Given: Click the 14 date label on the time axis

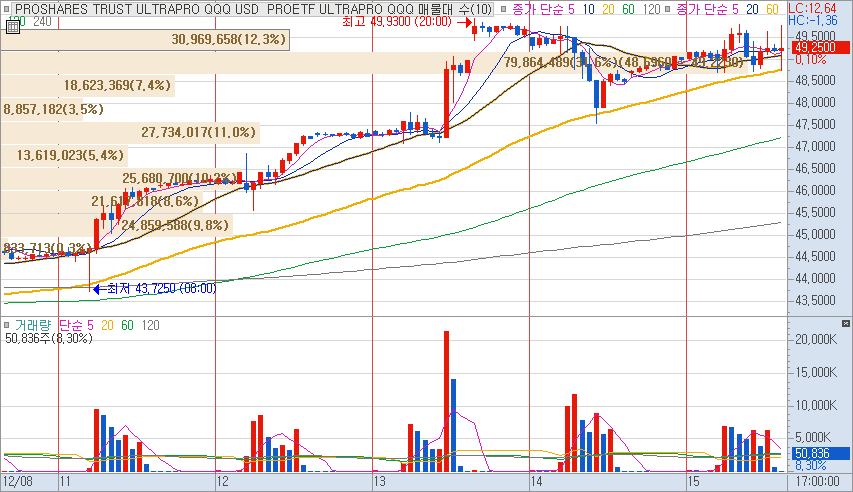Looking at the screenshot, I should coord(536,482).
